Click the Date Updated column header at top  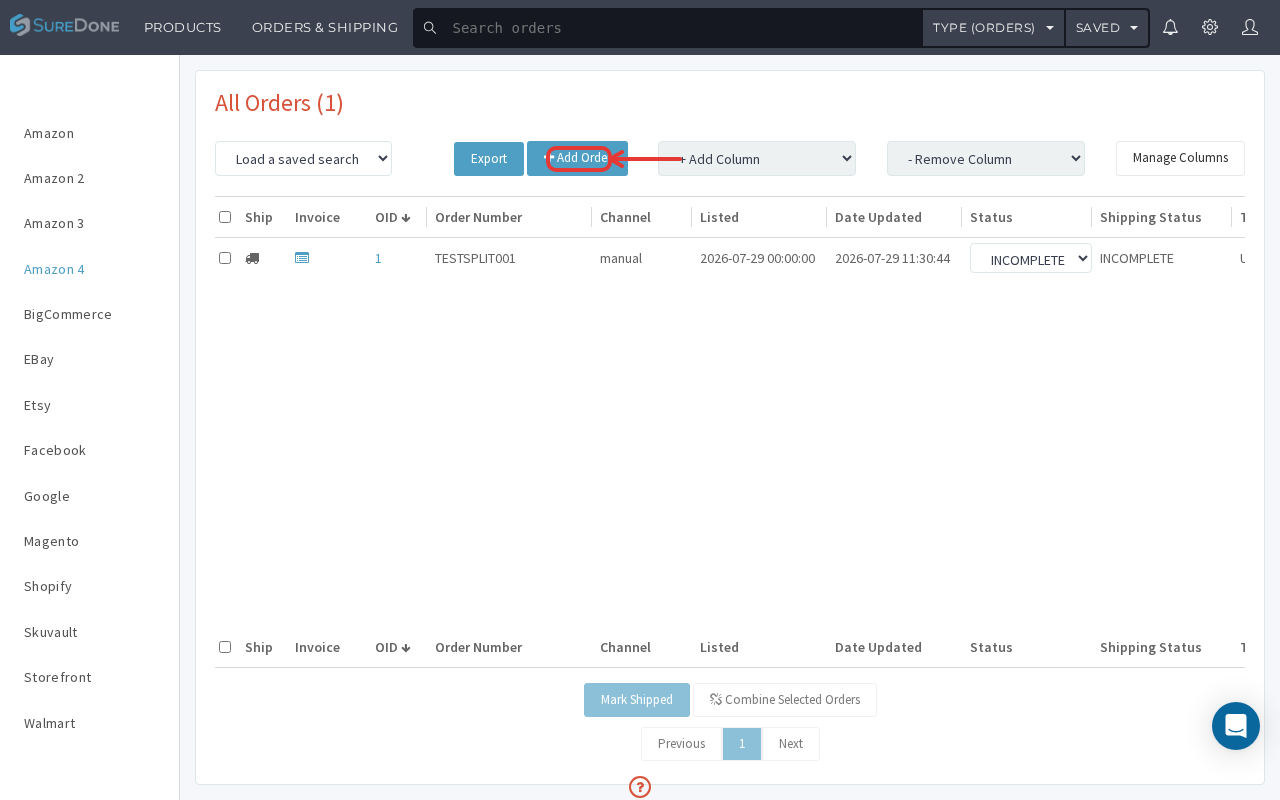click(x=878, y=217)
